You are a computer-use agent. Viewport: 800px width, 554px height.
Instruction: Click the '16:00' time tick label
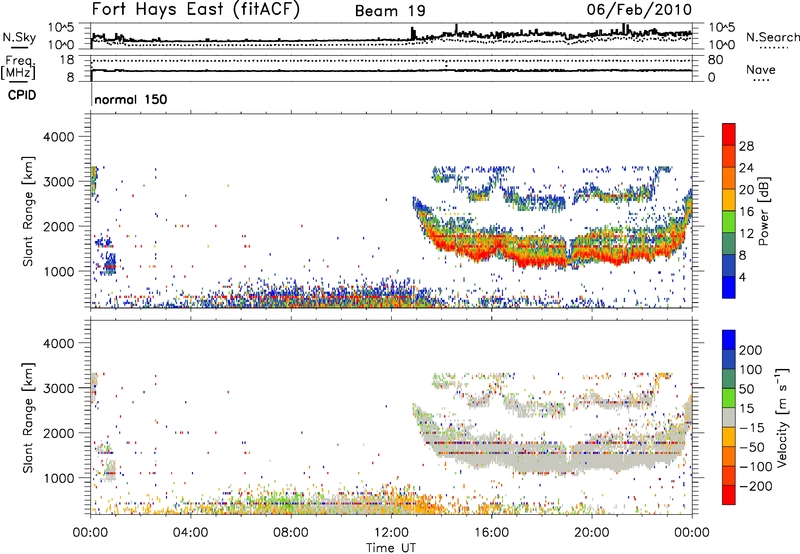[x=491, y=533]
